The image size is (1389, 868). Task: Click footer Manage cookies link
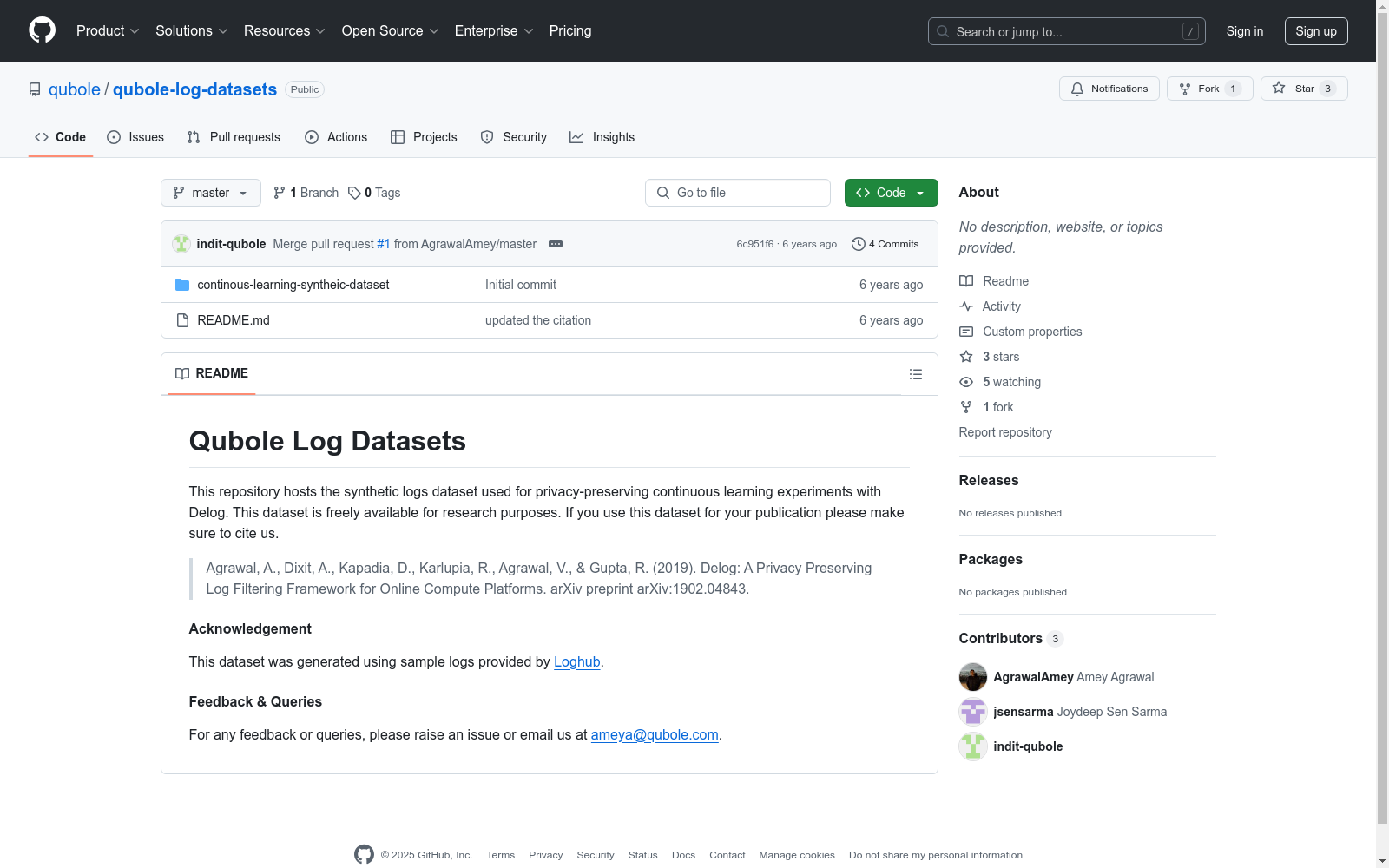pyautogui.click(x=797, y=855)
